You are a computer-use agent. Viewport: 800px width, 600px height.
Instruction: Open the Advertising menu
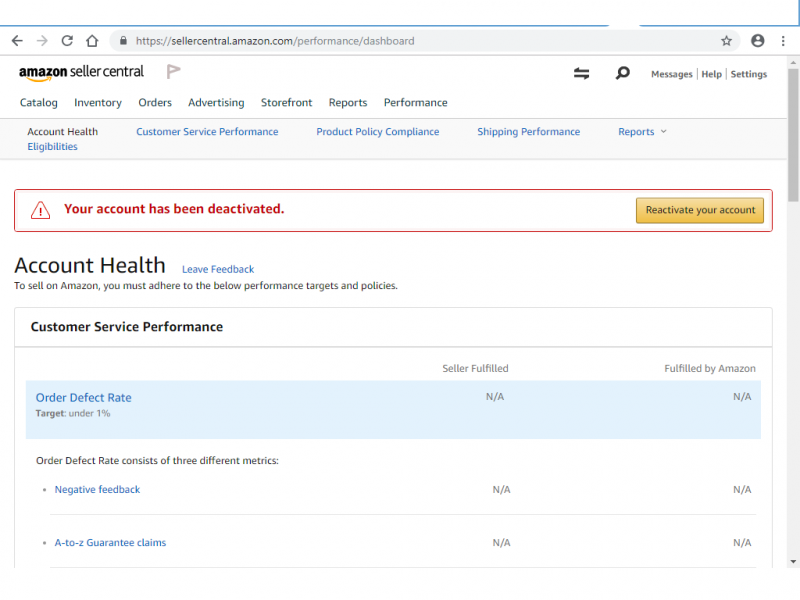coord(216,103)
